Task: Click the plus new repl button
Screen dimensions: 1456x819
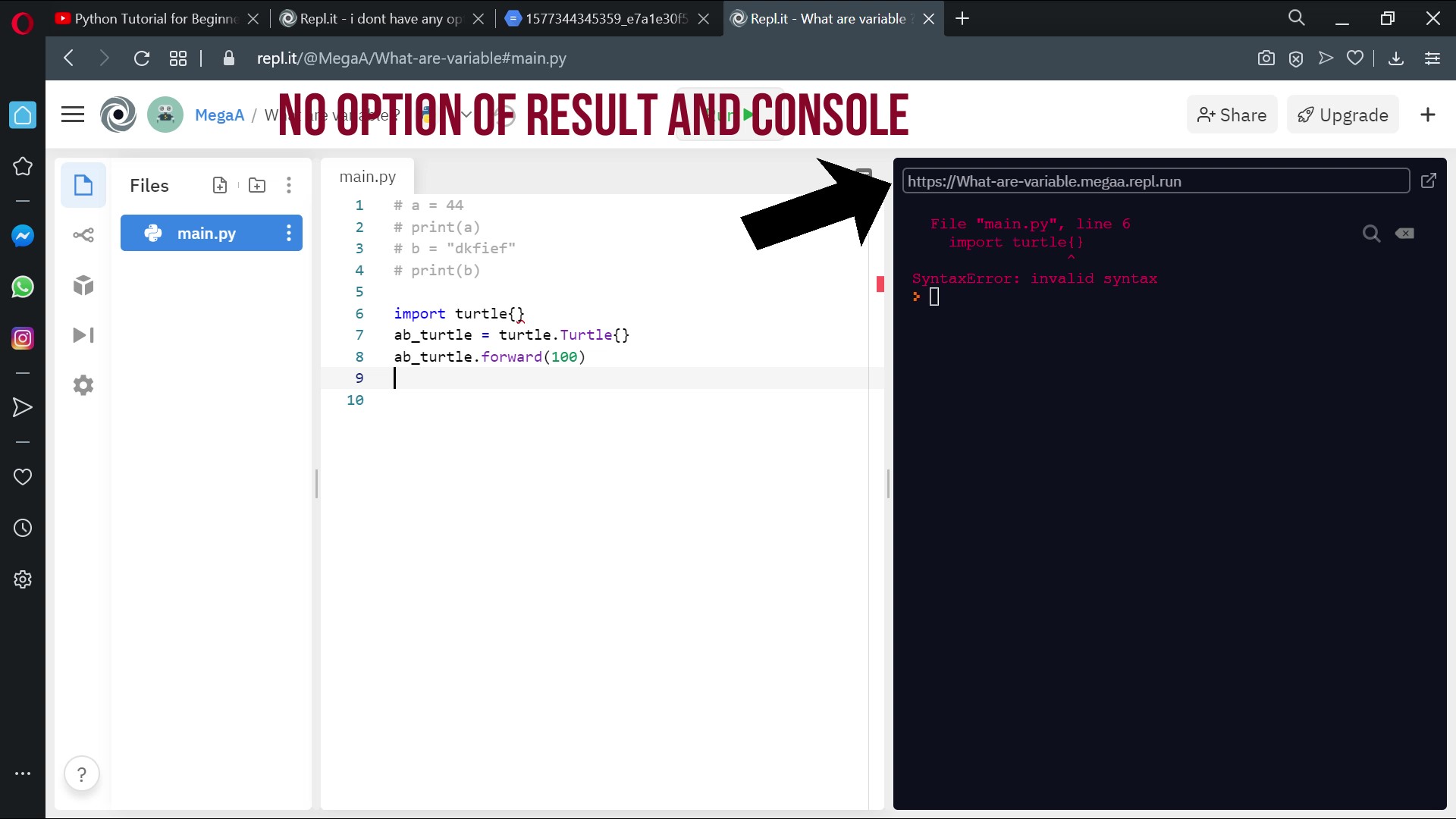Action: tap(1428, 115)
